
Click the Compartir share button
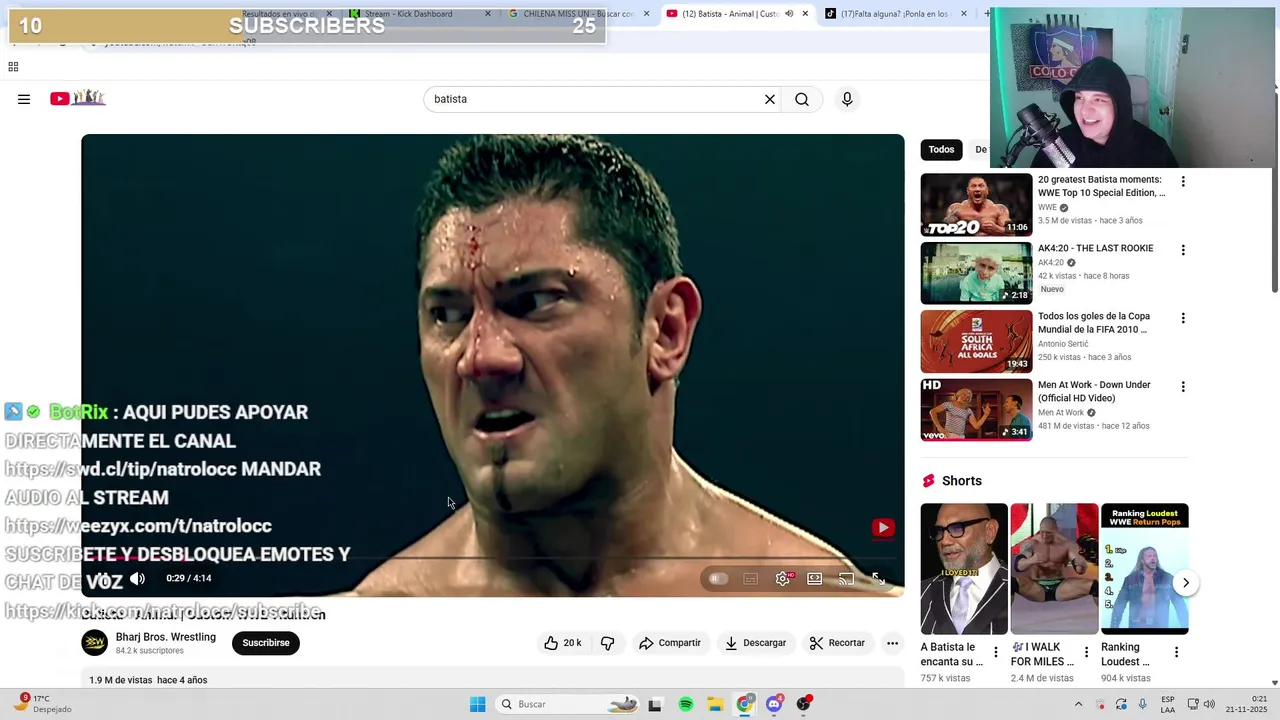pyautogui.click(x=670, y=643)
